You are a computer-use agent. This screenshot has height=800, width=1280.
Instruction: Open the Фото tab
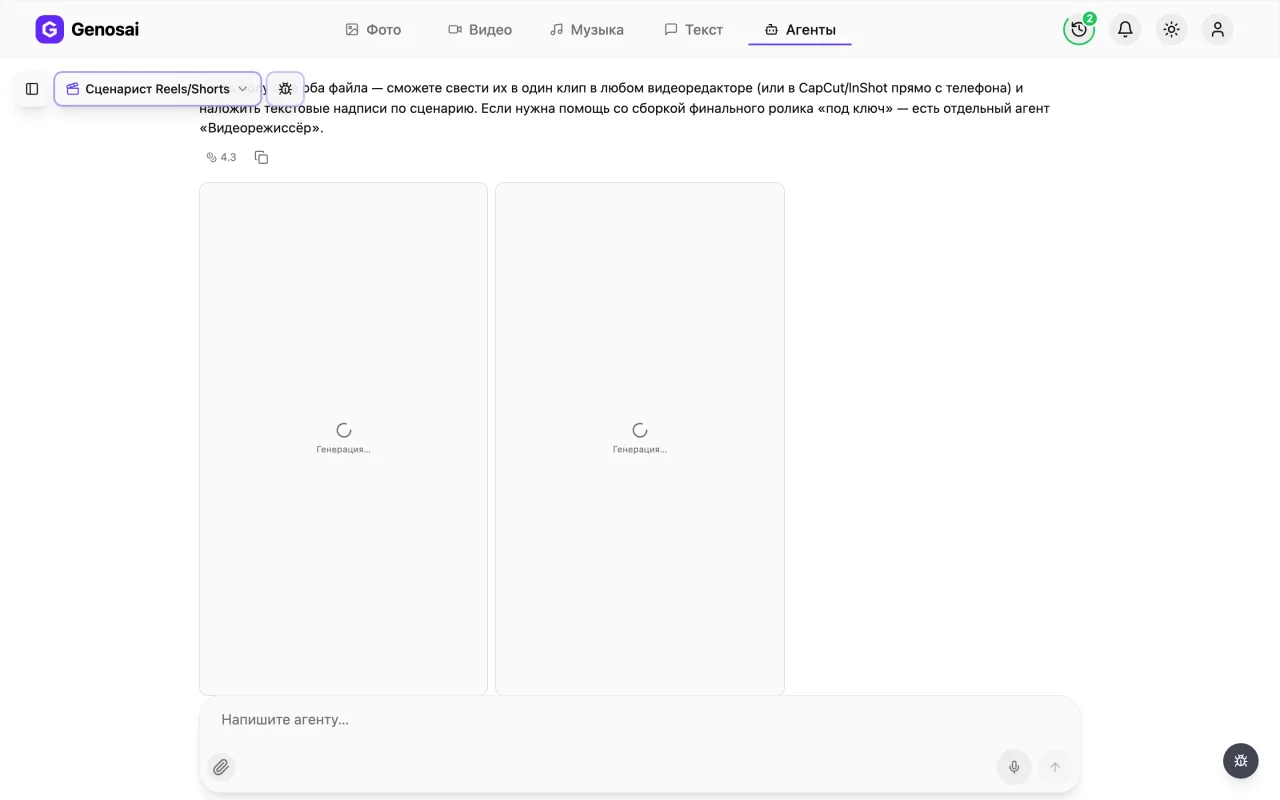point(373,30)
